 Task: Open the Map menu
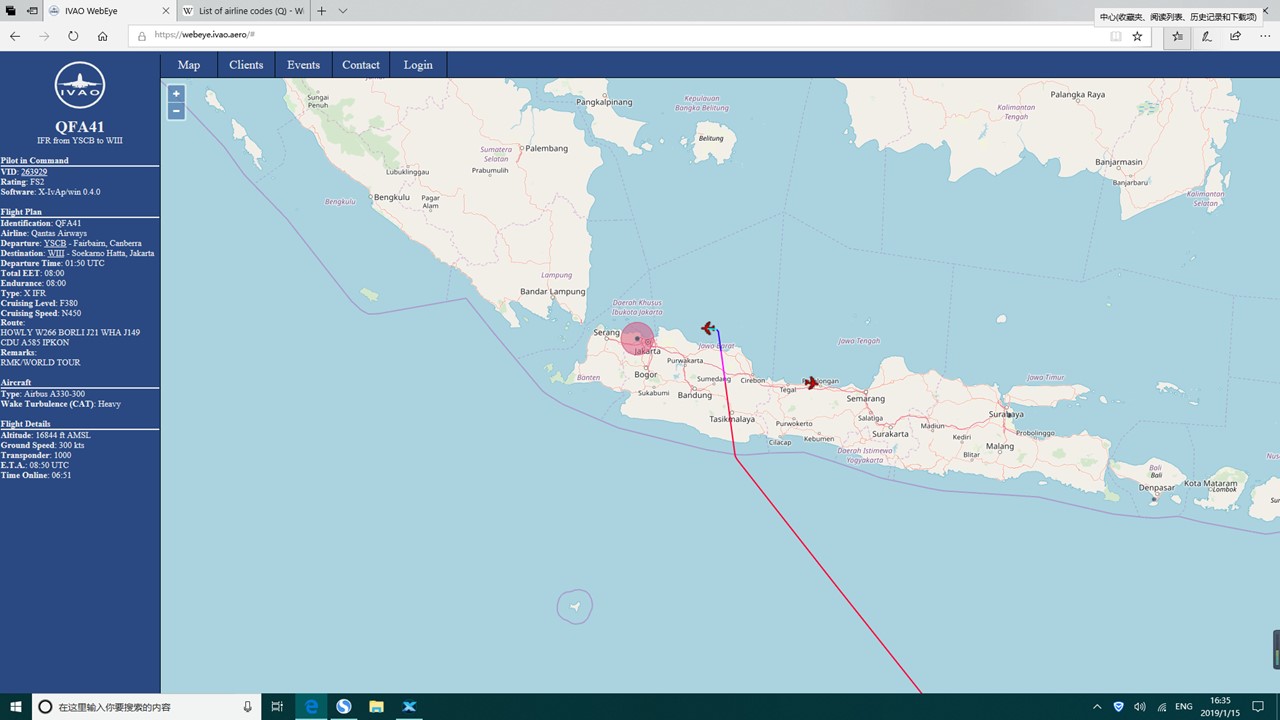pos(189,65)
